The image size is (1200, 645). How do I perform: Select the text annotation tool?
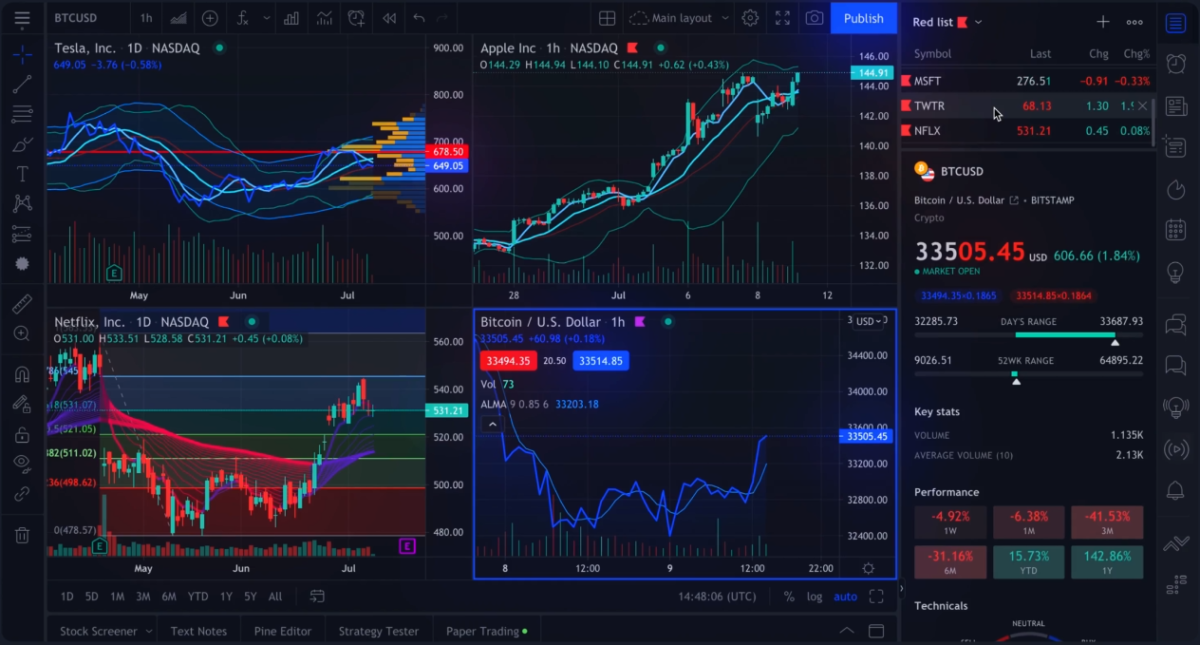pyautogui.click(x=22, y=173)
